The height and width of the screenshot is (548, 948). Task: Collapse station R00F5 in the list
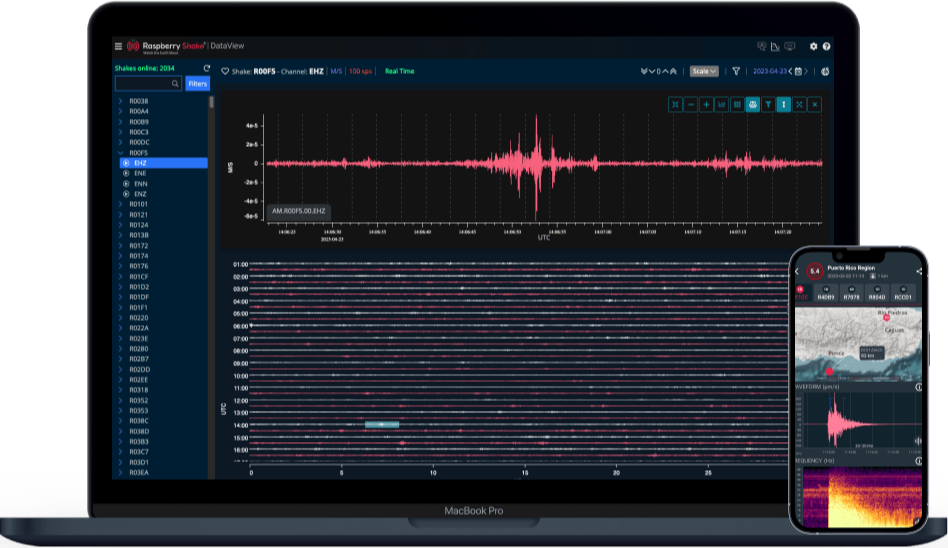tap(120, 152)
